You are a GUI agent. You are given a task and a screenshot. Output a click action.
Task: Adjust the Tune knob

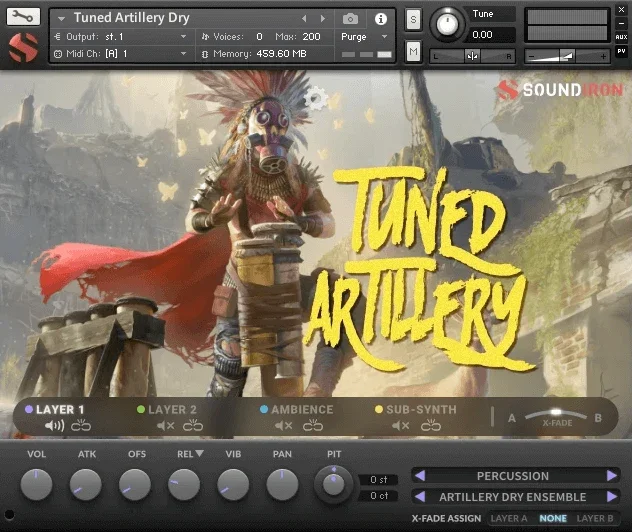(447, 24)
